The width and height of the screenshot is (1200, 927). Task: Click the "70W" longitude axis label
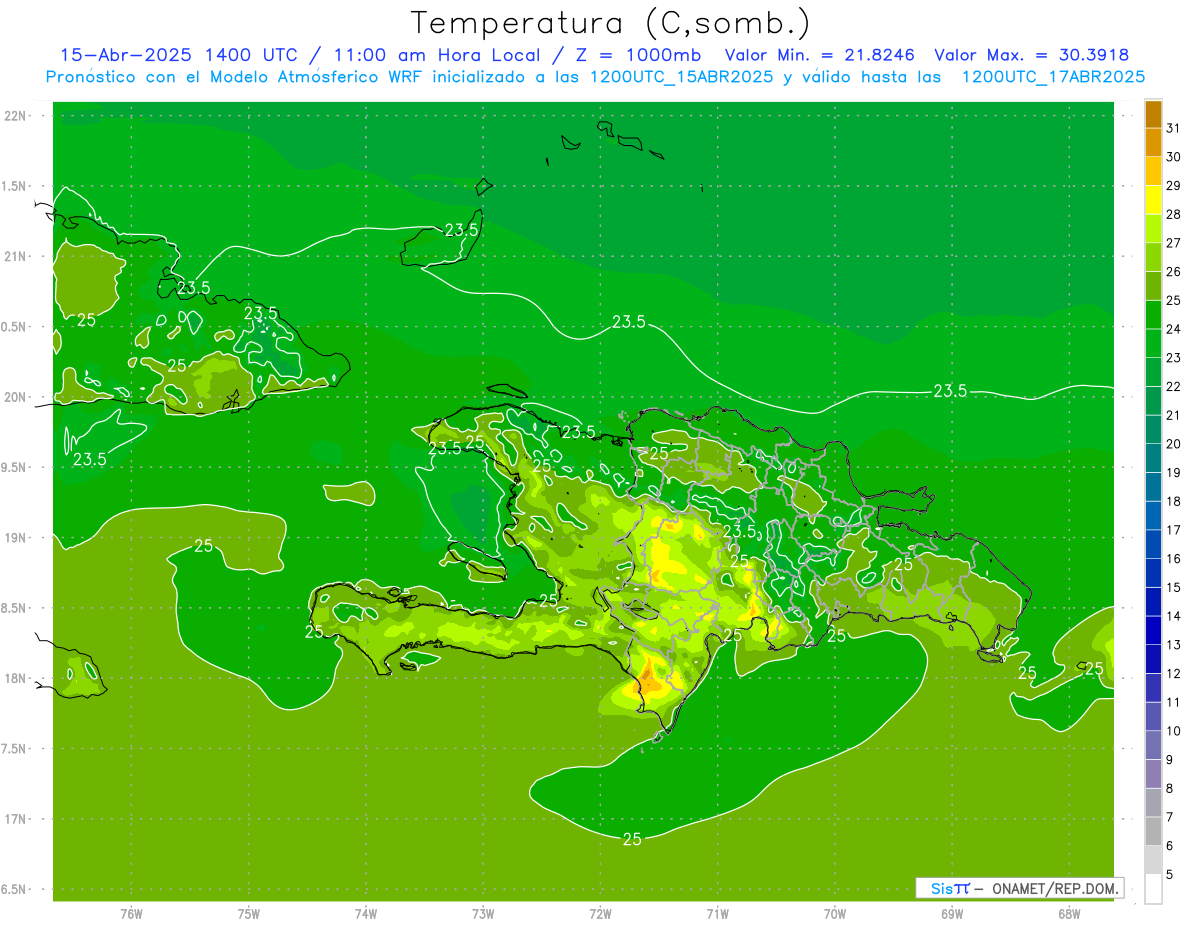pyautogui.click(x=834, y=913)
